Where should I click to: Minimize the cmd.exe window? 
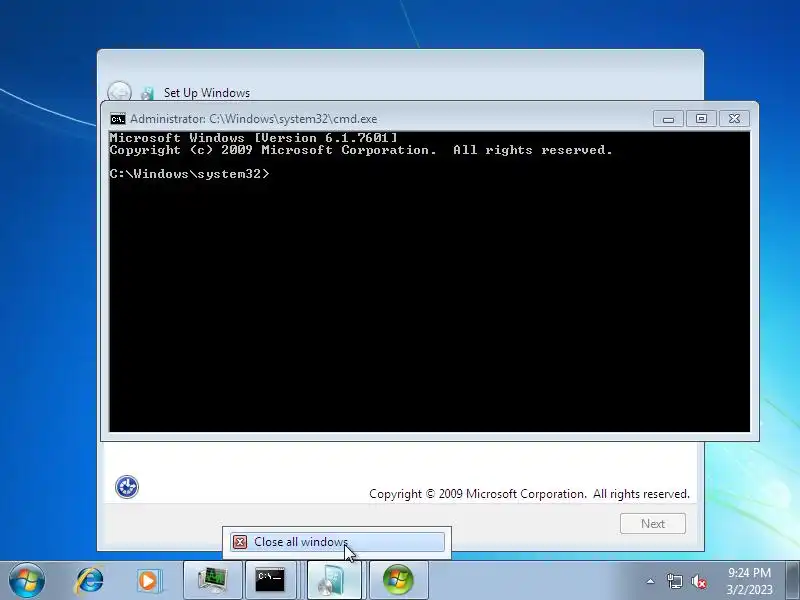[668, 119]
